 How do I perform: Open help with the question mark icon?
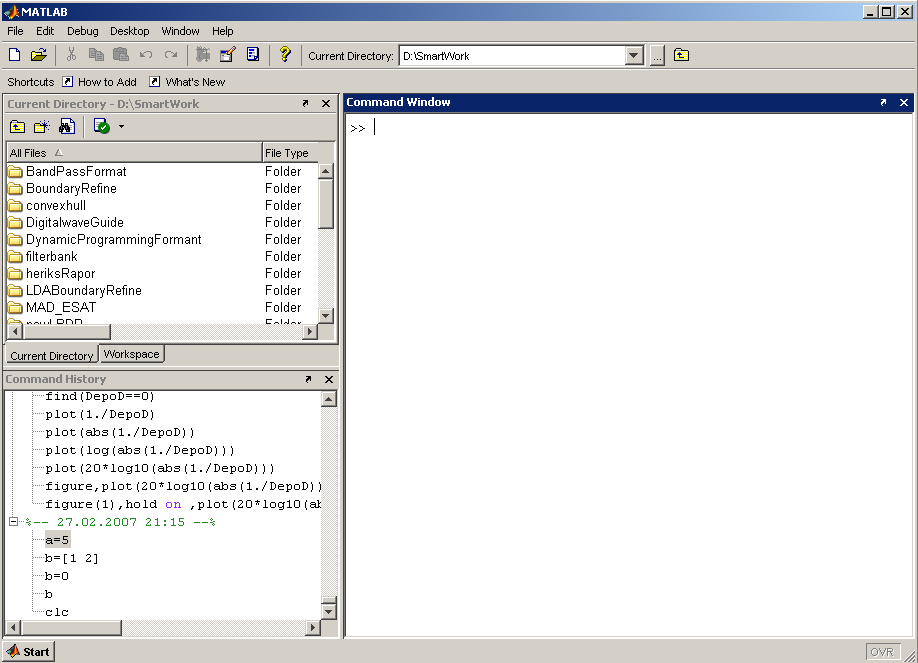(x=285, y=55)
